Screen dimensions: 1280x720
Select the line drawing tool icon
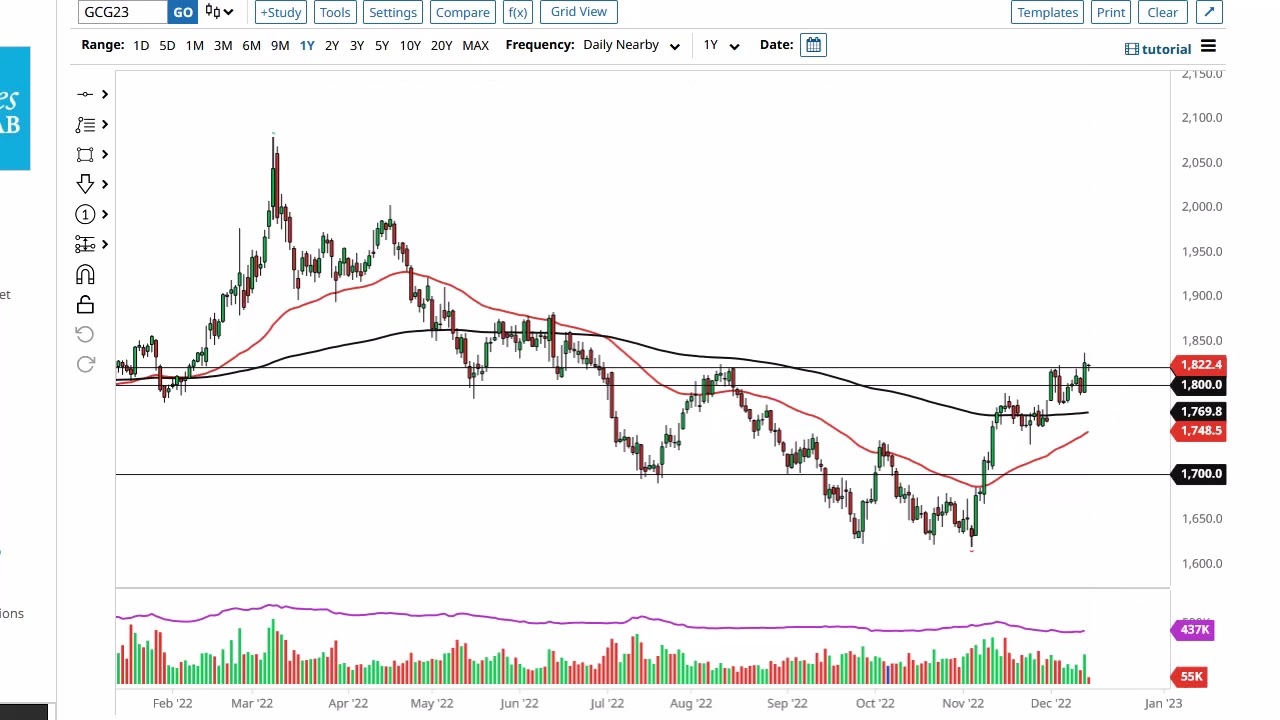(85, 94)
